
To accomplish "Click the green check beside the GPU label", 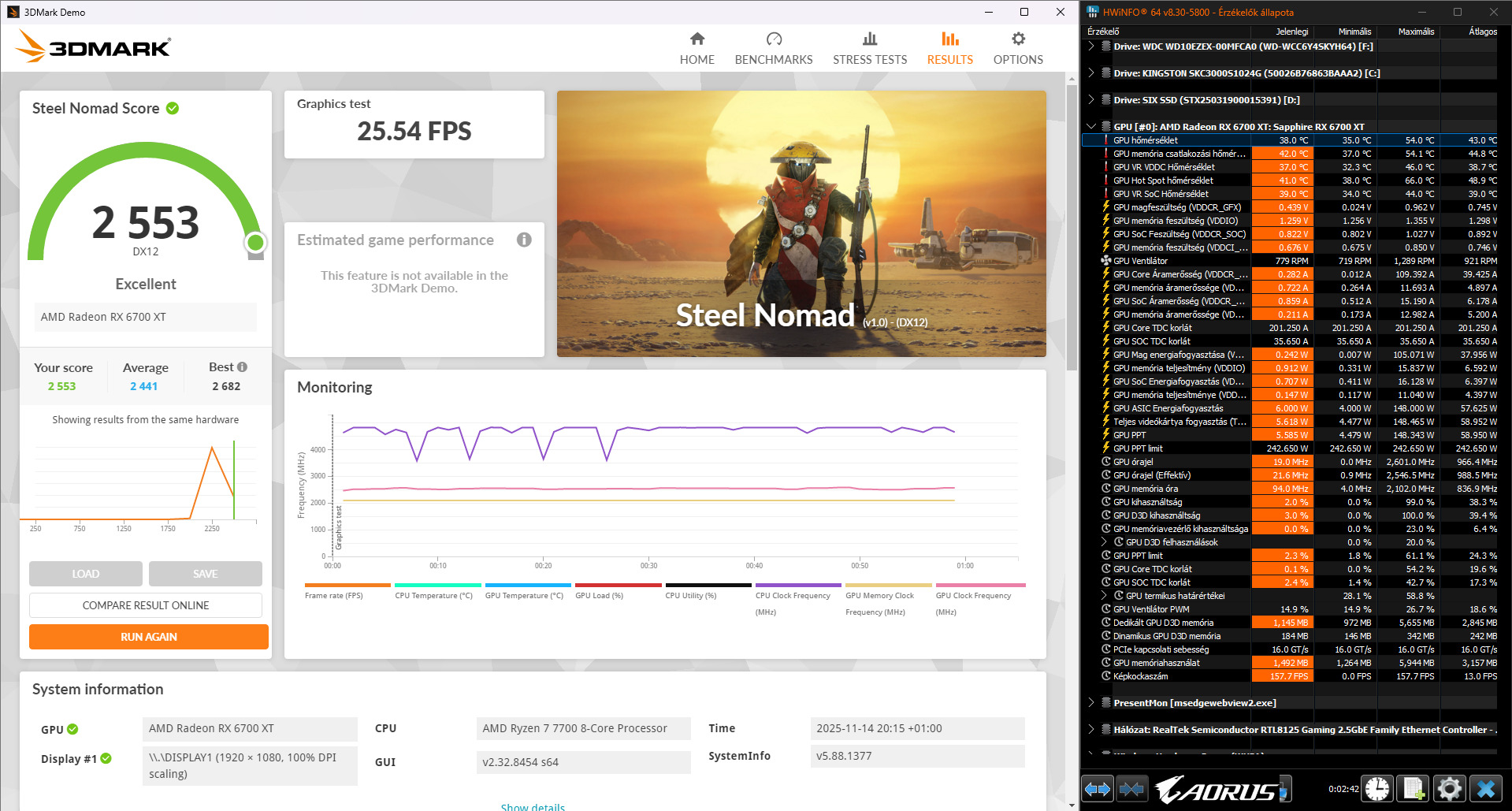I will click(72, 729).
